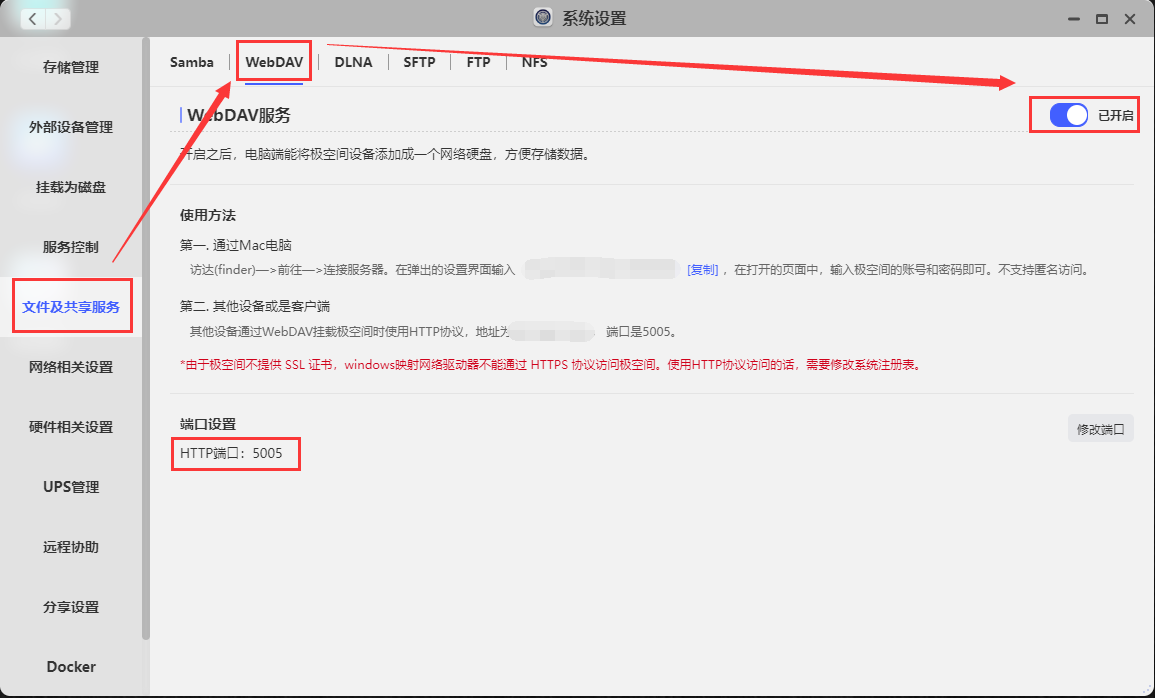Close the 系统设置 window

1130,19
